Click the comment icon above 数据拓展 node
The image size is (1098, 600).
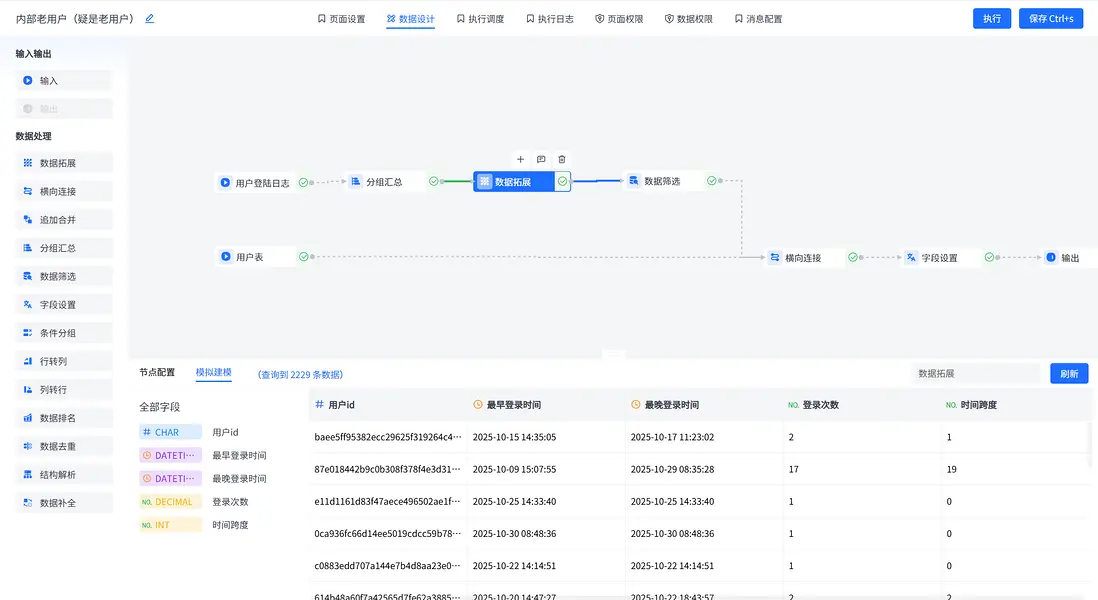coord(541,160)
